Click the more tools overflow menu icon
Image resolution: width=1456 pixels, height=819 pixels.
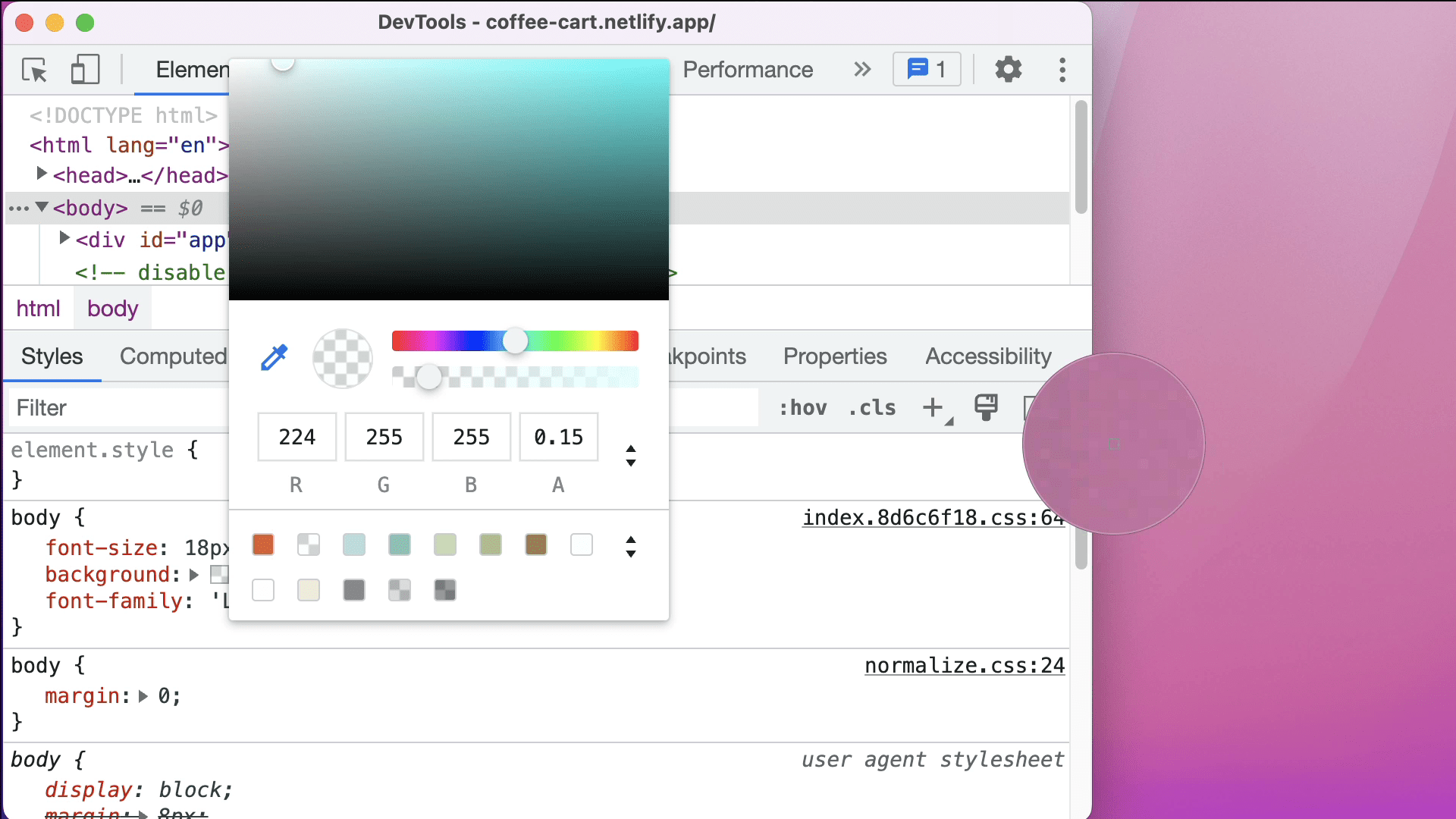click(x=1063, y=70)
